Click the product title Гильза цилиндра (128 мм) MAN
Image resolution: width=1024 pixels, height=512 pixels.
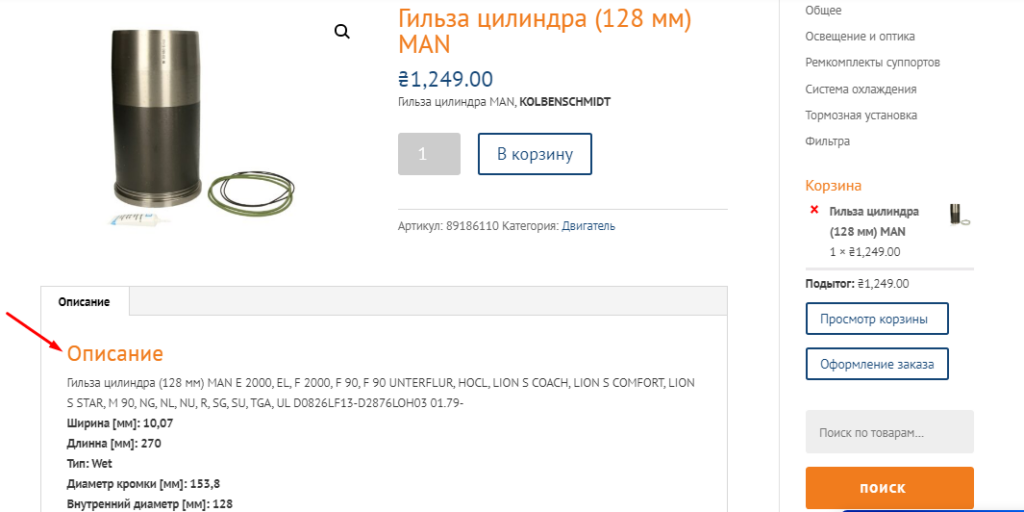click(x=545, y=31)
